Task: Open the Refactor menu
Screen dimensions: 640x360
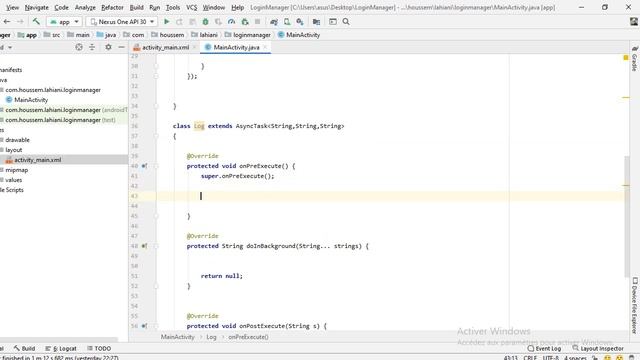Action: 112,7
